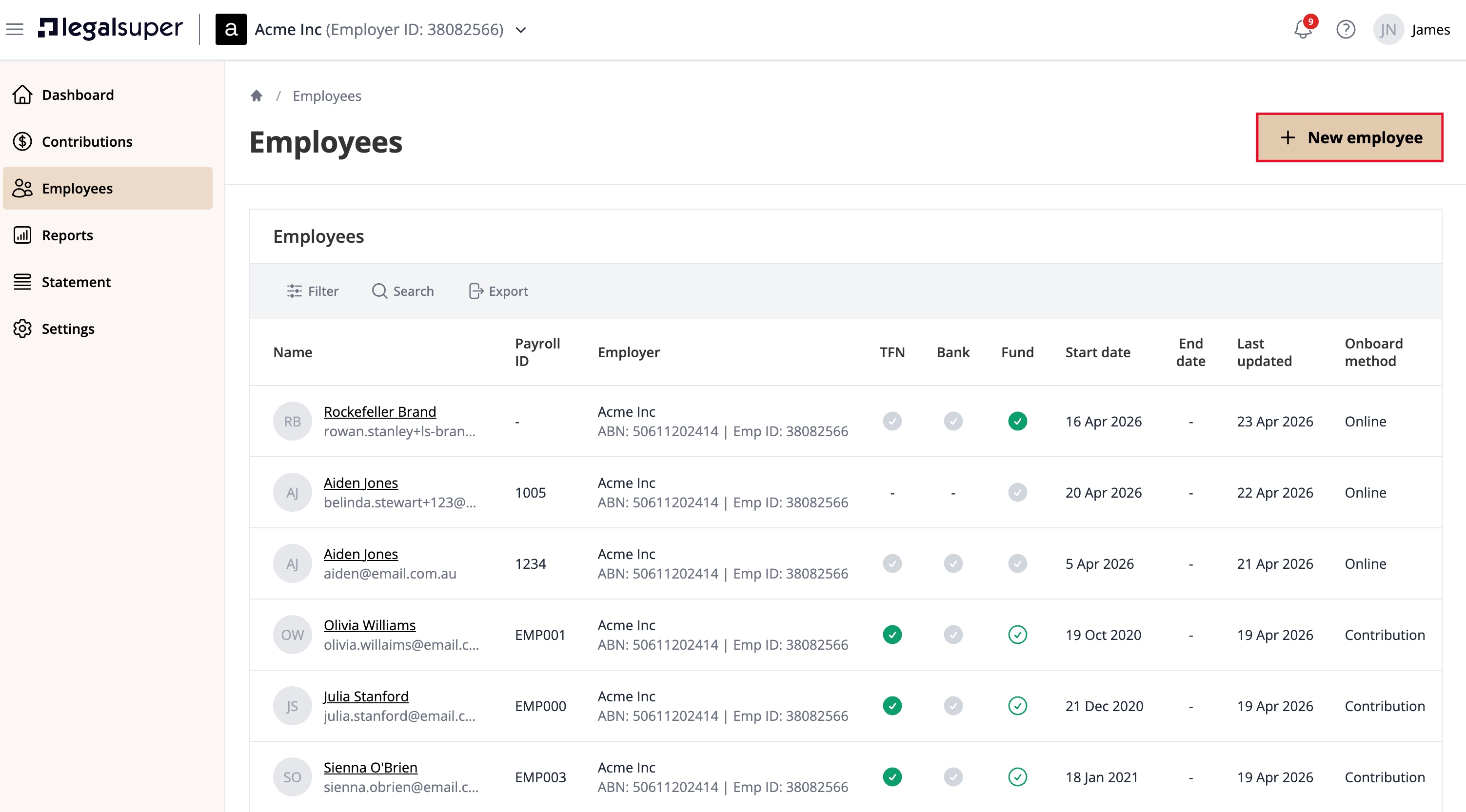This screenshot has height=812, width=1466.
Task: Click the Employees breadcrumb link
Action: [327, 96]
